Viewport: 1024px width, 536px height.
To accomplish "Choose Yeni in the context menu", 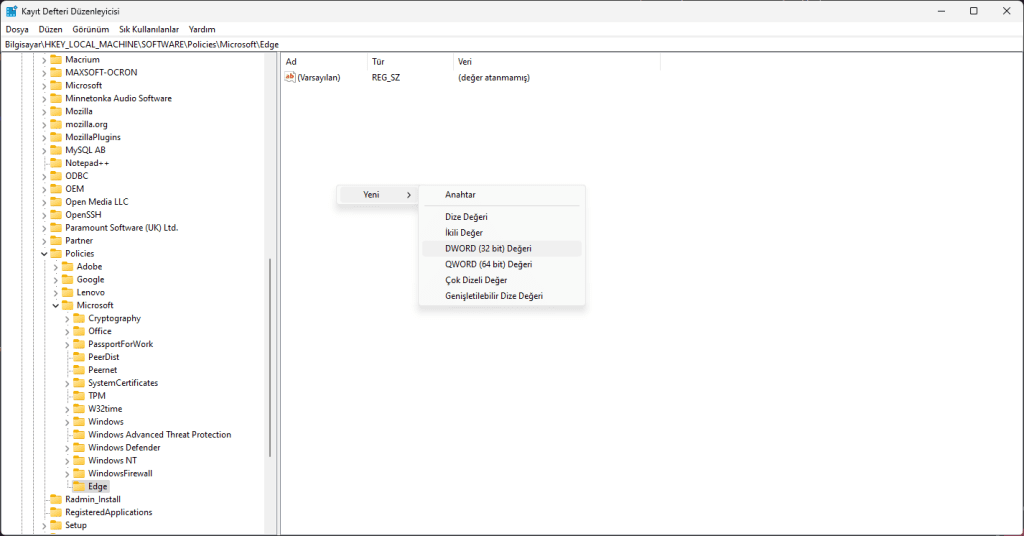I will (378, 195).
